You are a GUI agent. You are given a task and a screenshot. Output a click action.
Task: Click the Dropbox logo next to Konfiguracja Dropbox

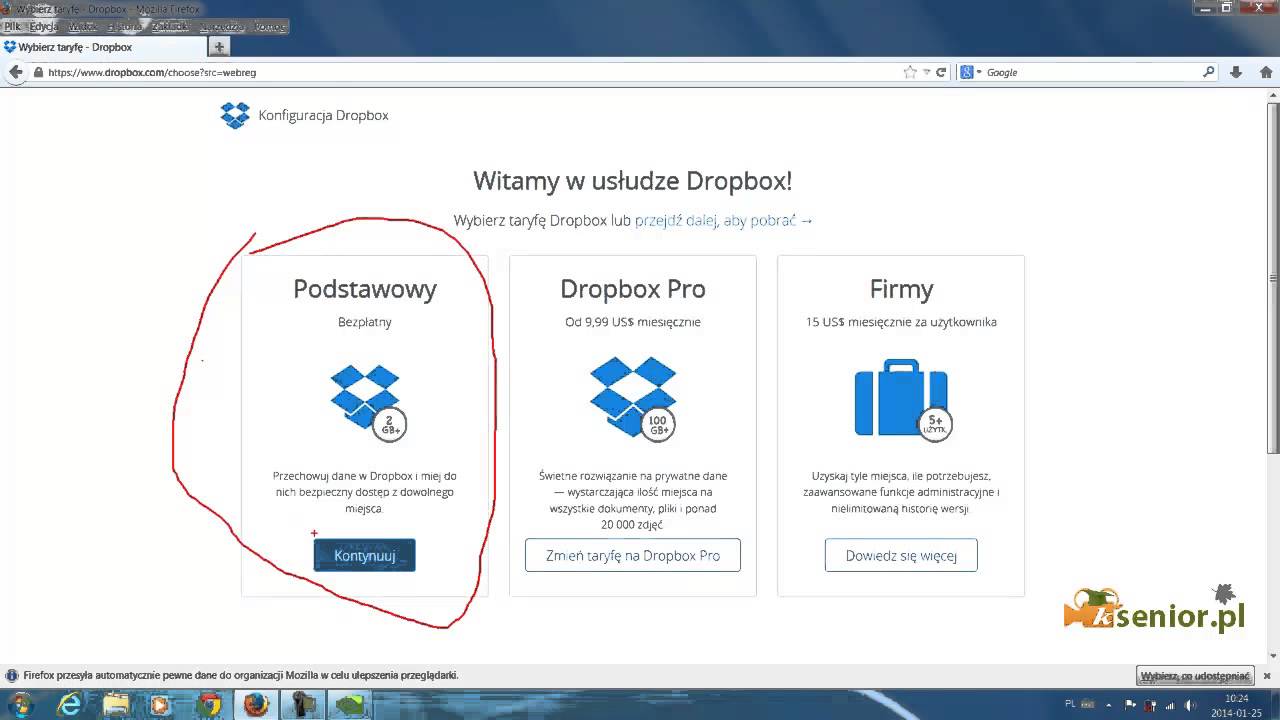click(235, 115)
